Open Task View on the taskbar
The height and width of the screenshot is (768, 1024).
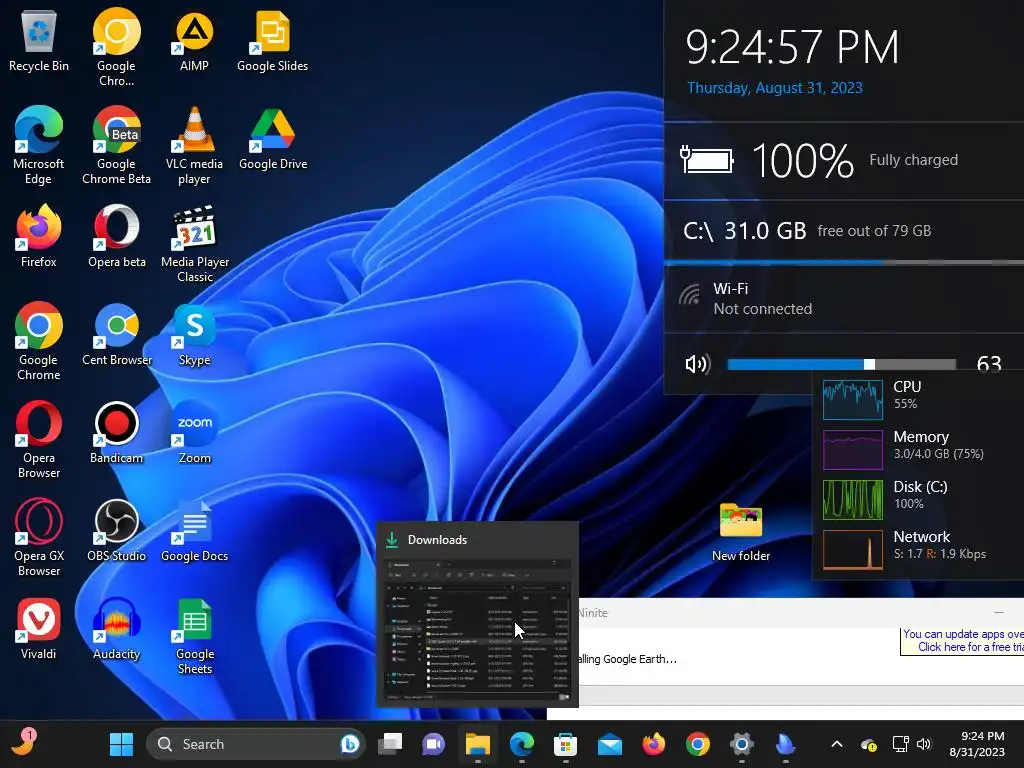(390, 744)
